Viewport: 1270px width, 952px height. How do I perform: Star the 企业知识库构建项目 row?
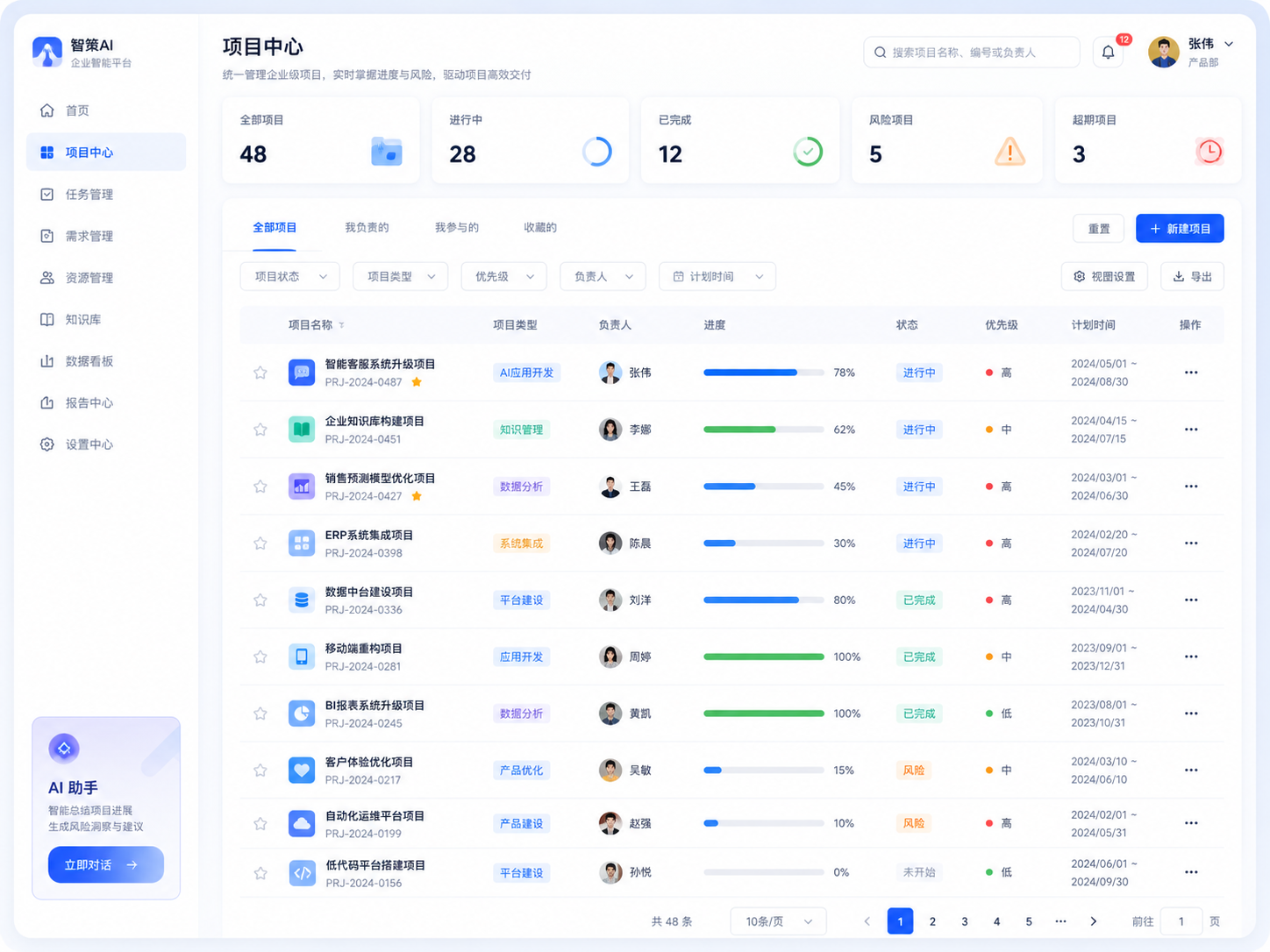point(260,430)
